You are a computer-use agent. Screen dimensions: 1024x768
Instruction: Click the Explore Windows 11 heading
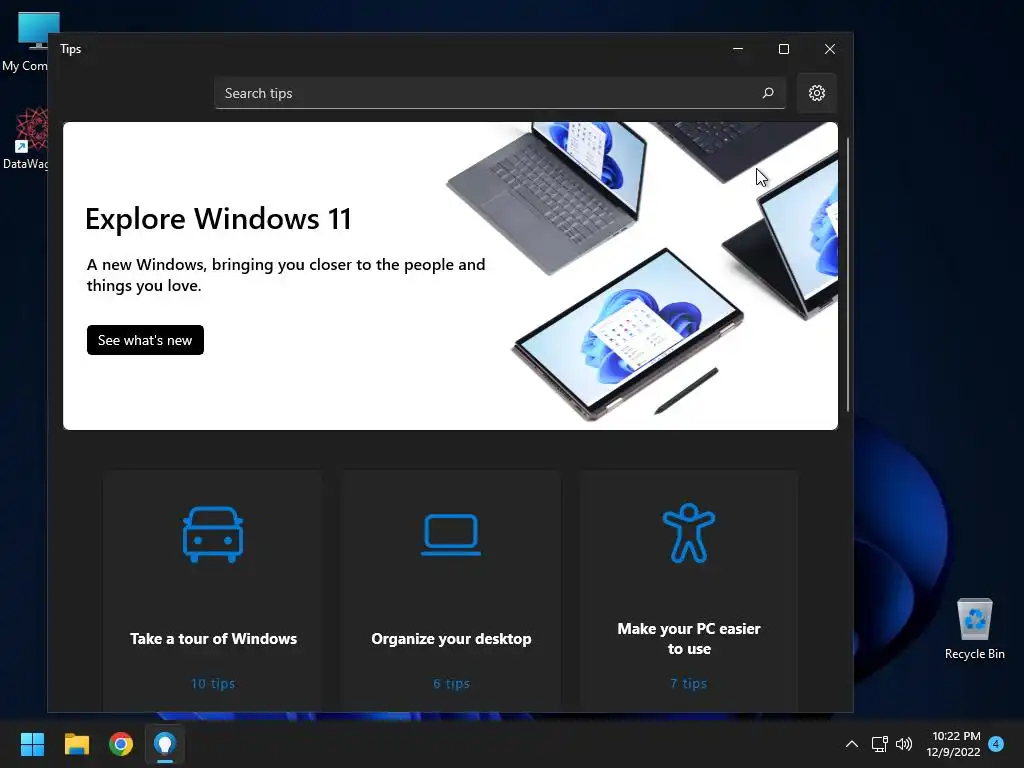(218, 219)
